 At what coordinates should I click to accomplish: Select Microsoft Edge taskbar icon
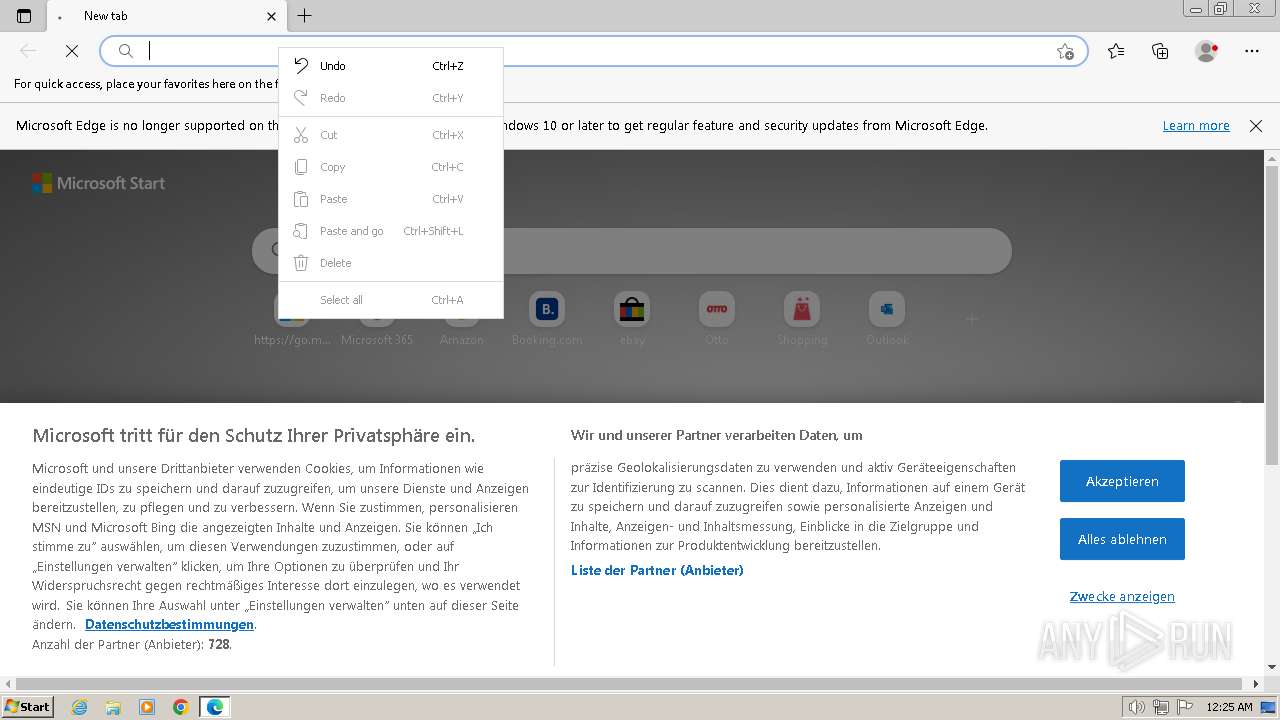click(215, 707)
